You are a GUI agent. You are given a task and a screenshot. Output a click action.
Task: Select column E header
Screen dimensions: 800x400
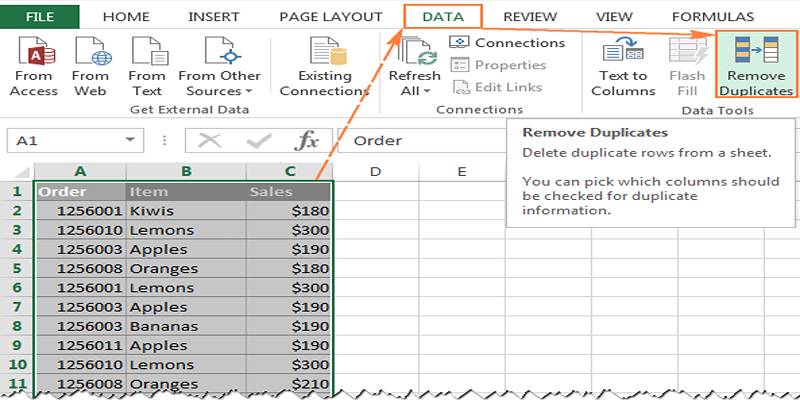click(462, 171)
